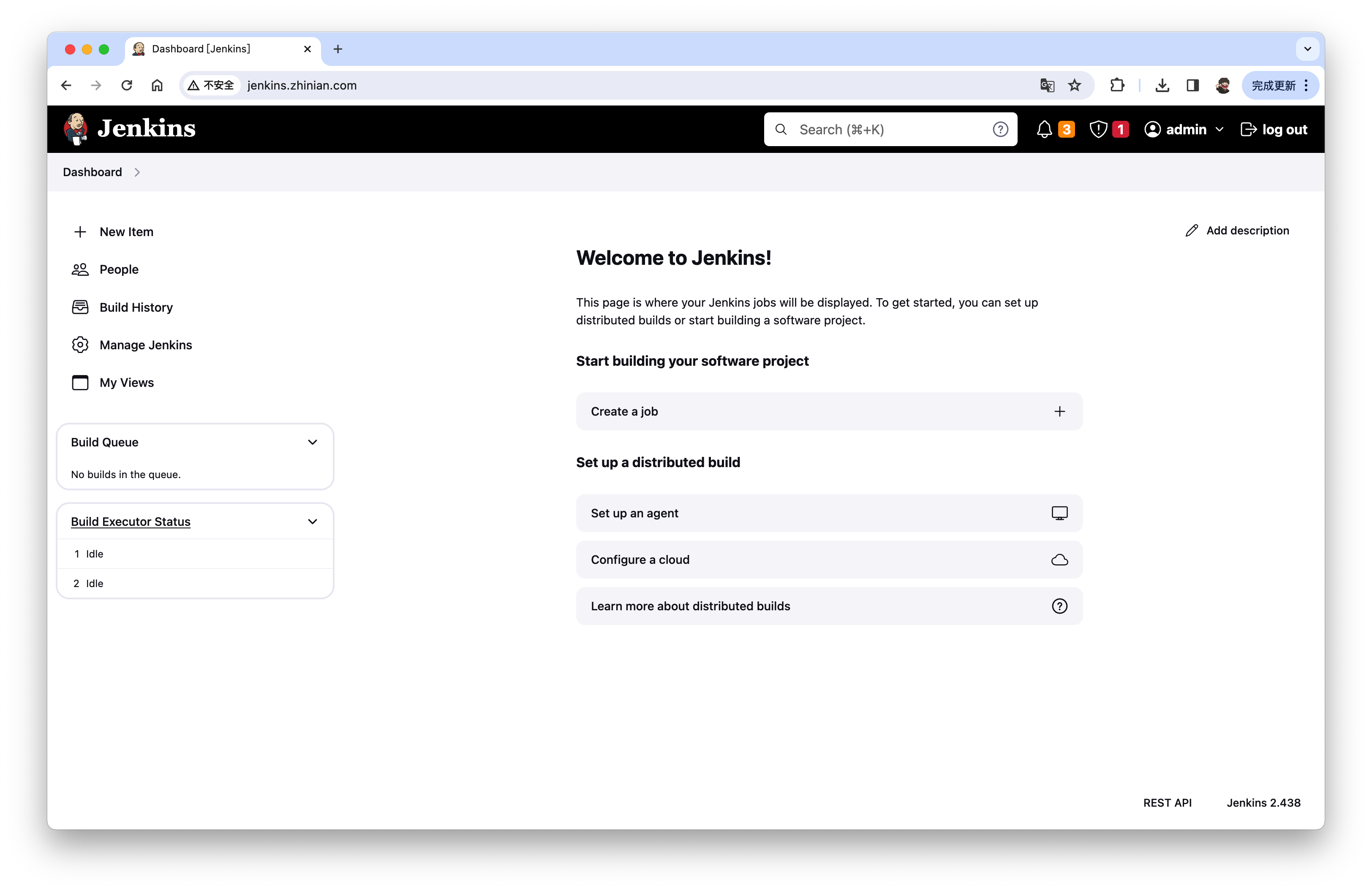Open notifications bell icon

(1044, 130)
